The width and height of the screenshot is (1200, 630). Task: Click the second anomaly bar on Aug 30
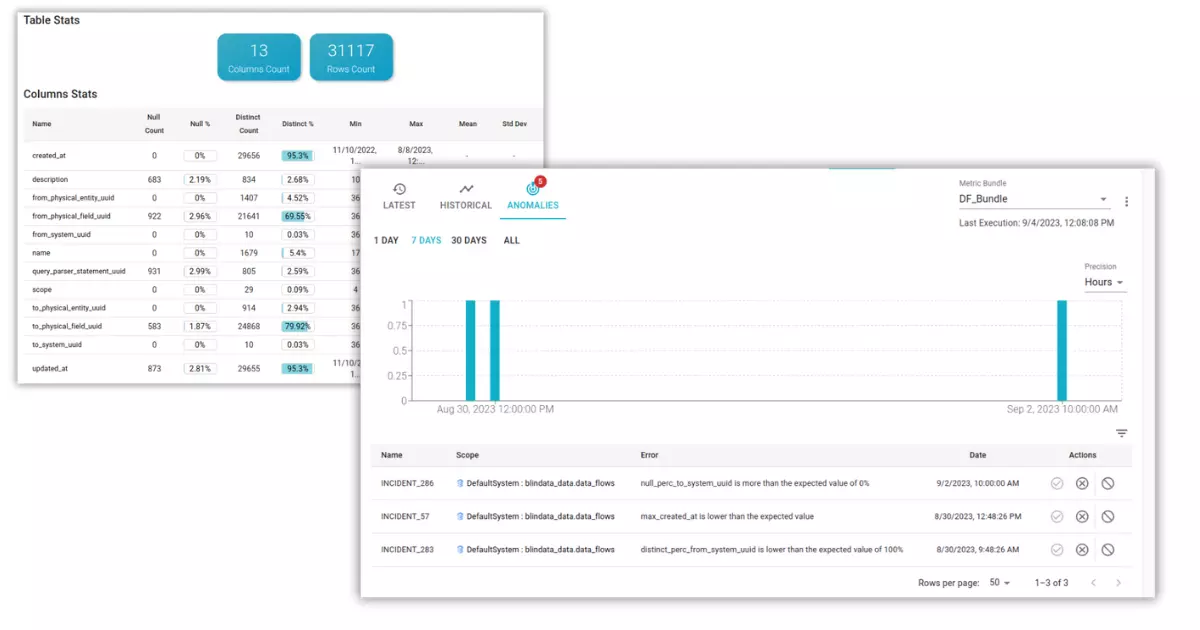point(494,350)
